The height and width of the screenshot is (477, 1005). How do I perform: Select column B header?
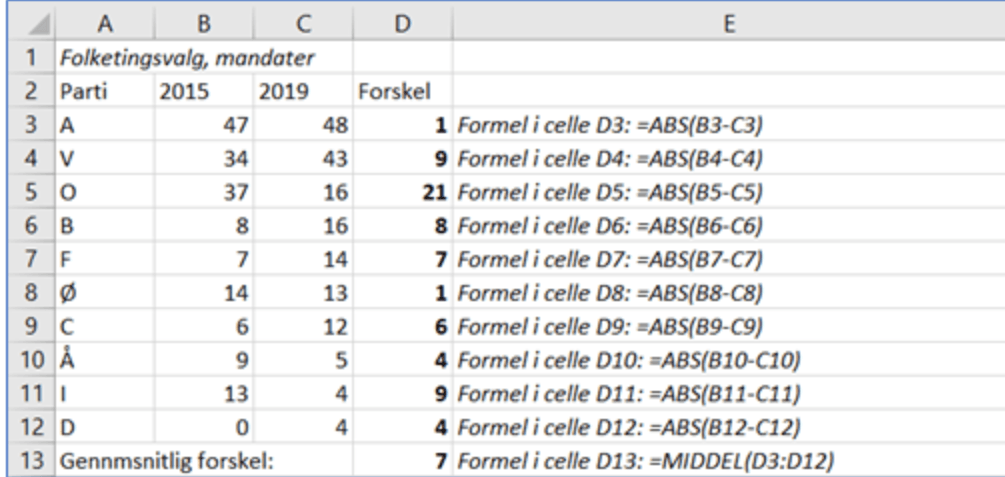pos(204,24)
